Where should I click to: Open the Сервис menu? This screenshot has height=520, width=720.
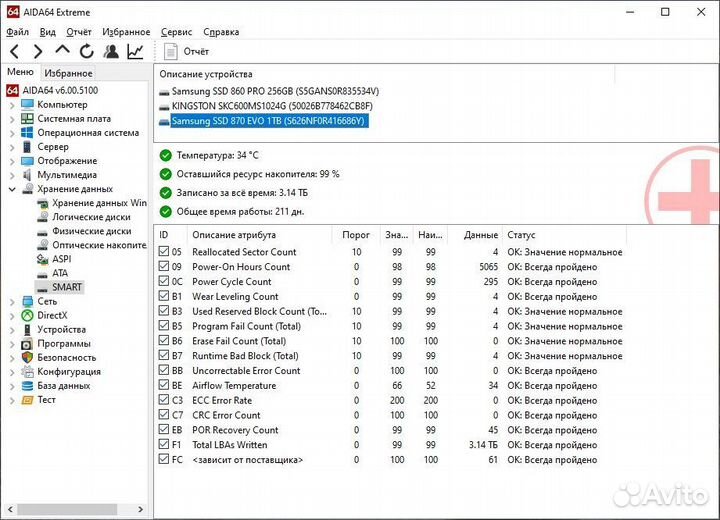(x=176, y=32)
